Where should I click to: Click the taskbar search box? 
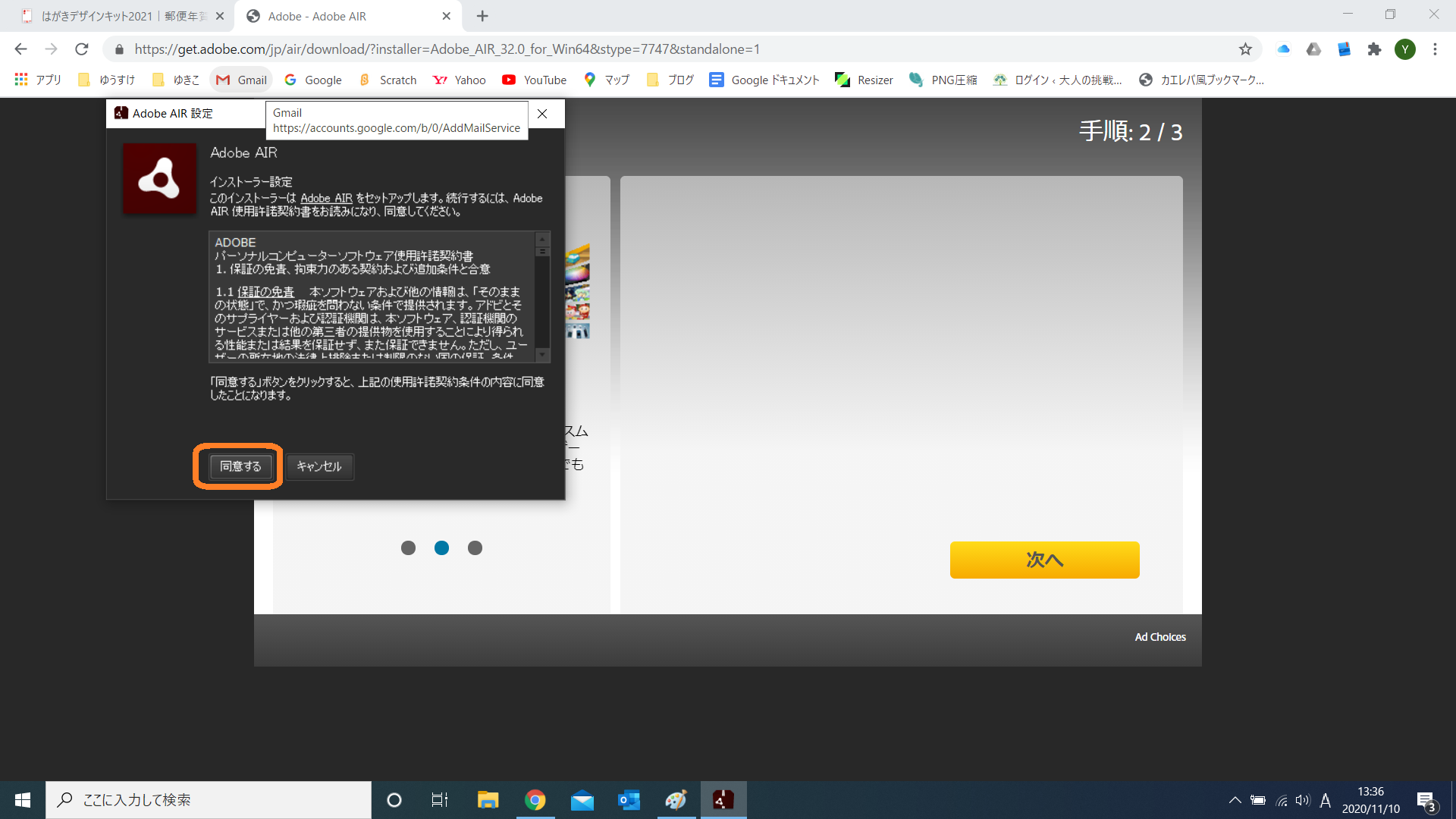click(209, 800)
